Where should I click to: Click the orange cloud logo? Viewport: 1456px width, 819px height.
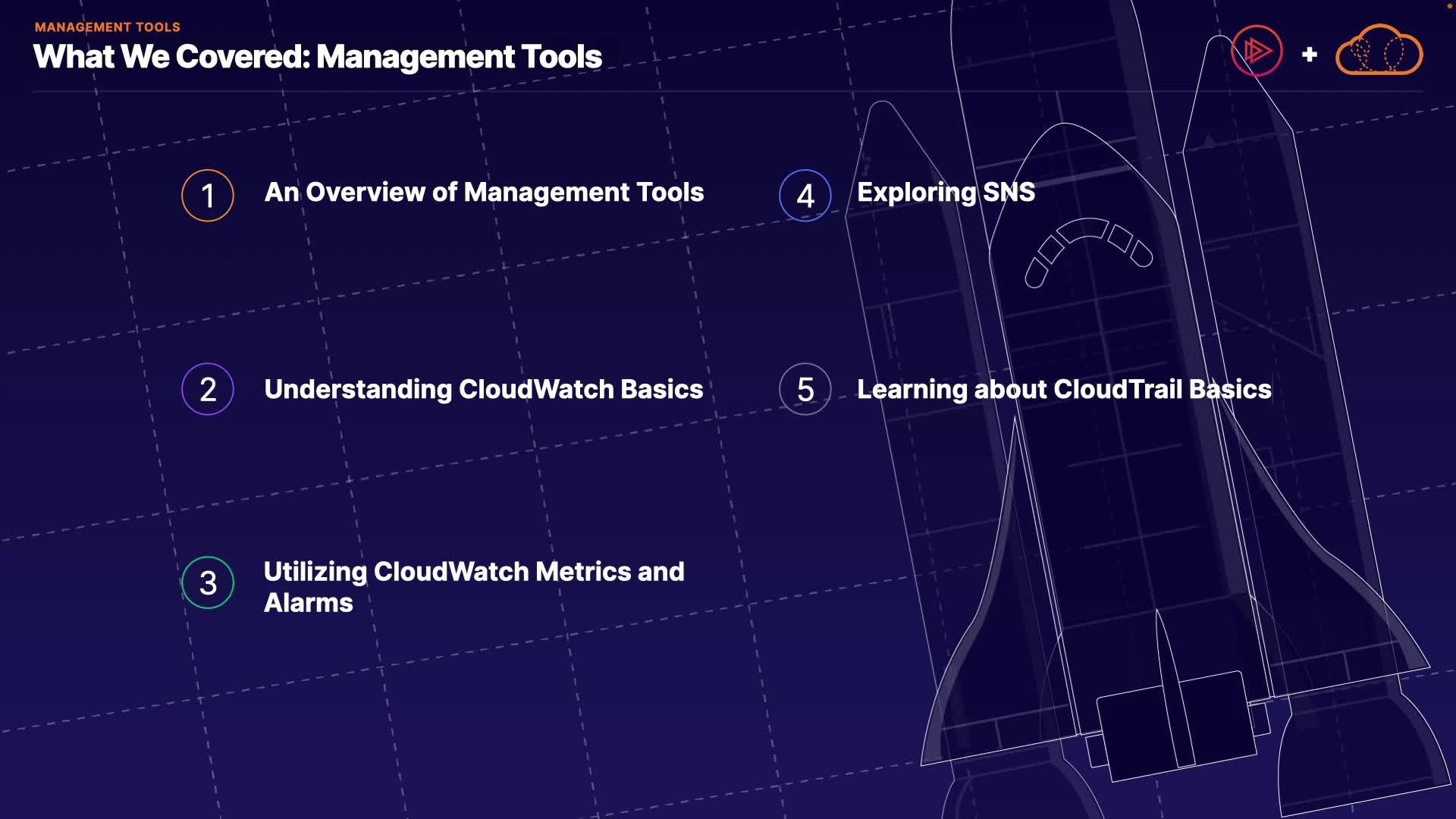tap(1379, 52)
